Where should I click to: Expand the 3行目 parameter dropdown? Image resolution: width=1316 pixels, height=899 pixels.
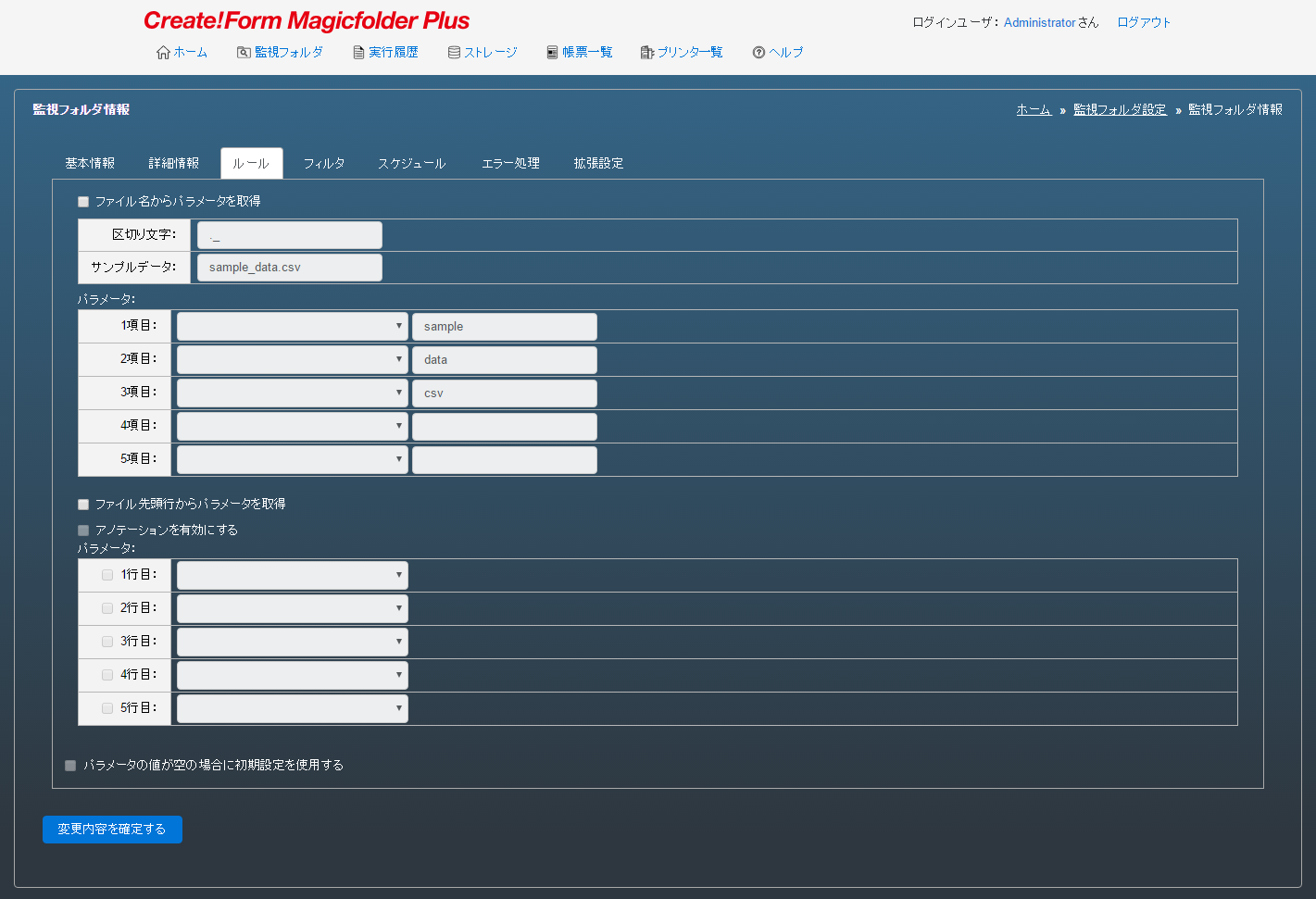point(293,643)
